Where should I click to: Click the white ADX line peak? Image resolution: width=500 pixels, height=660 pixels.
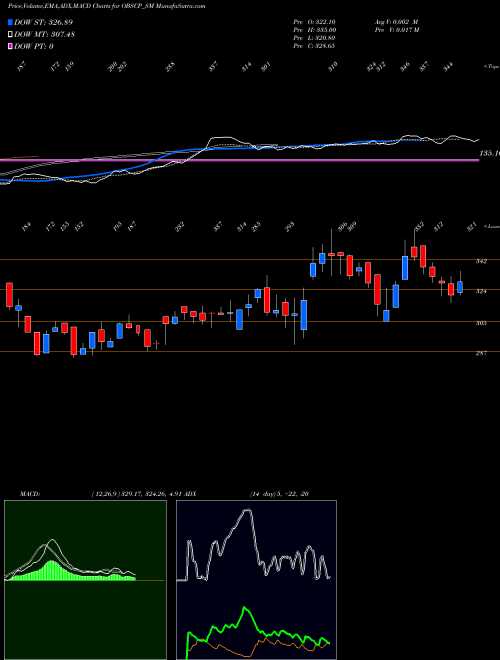click(247, 510)
